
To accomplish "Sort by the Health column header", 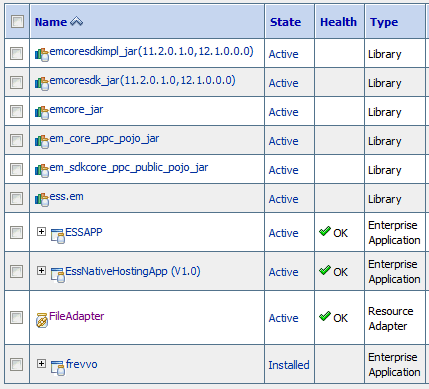I will click(x=338, y=22).
